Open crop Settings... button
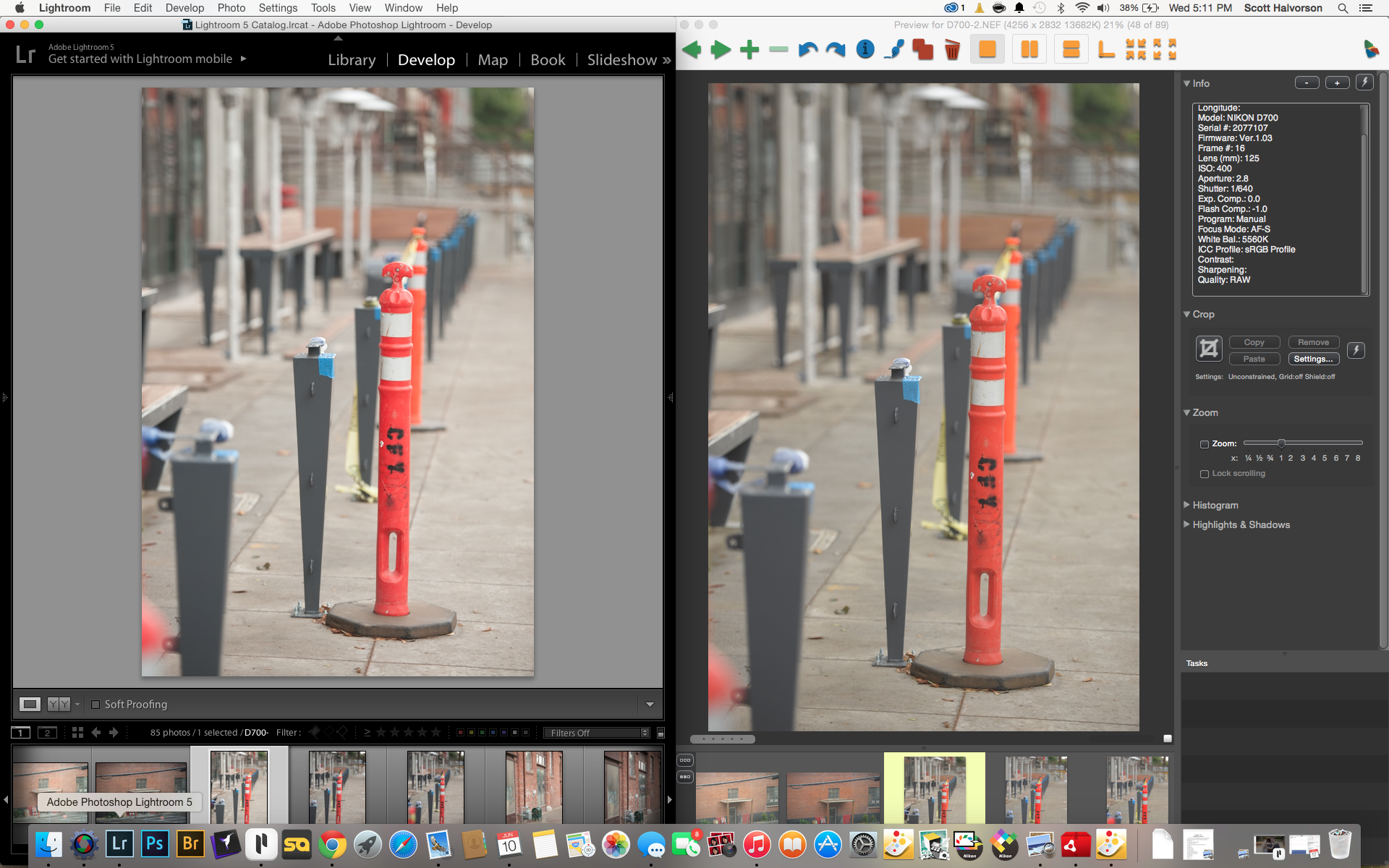 (x=1314, y=359)
